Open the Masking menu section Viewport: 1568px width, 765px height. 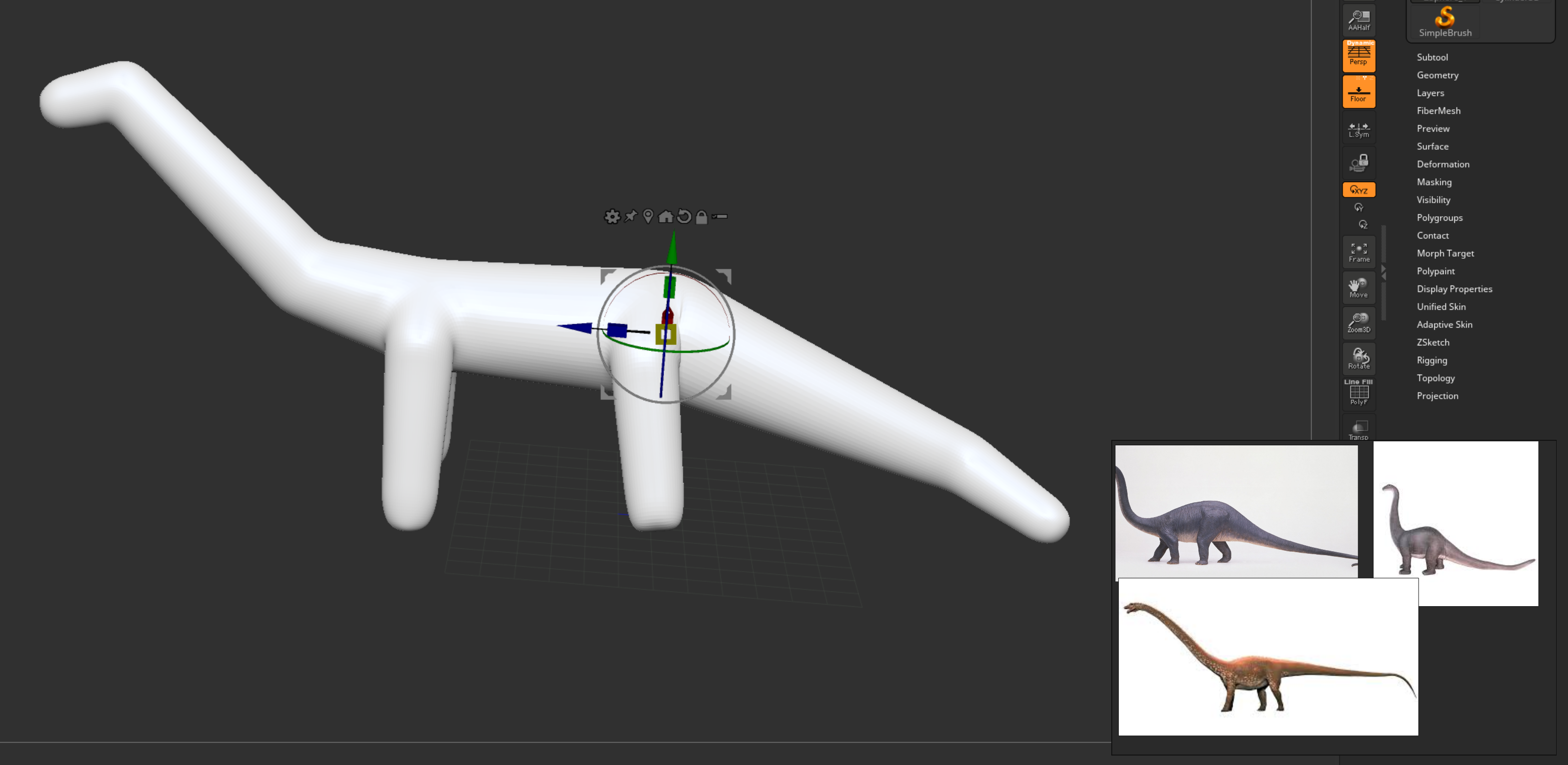click(x=1433, y=182)
